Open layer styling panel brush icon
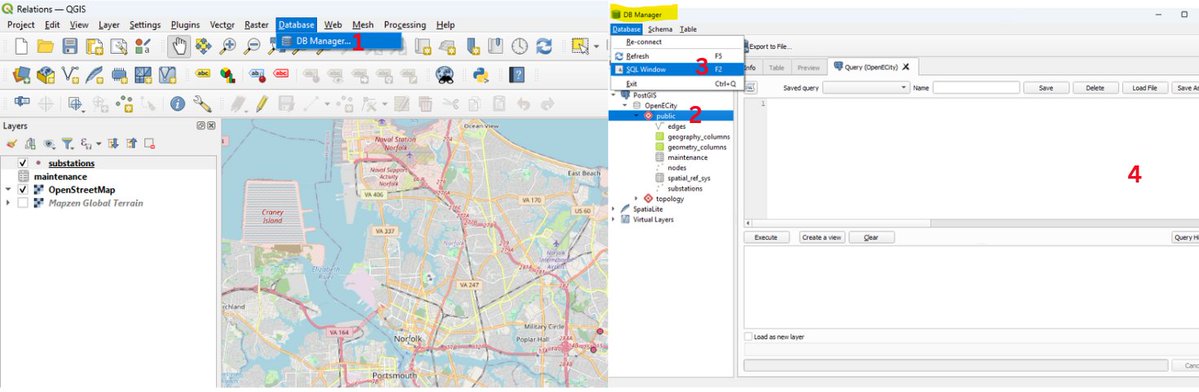The image size is (1199, 392). 12,143
